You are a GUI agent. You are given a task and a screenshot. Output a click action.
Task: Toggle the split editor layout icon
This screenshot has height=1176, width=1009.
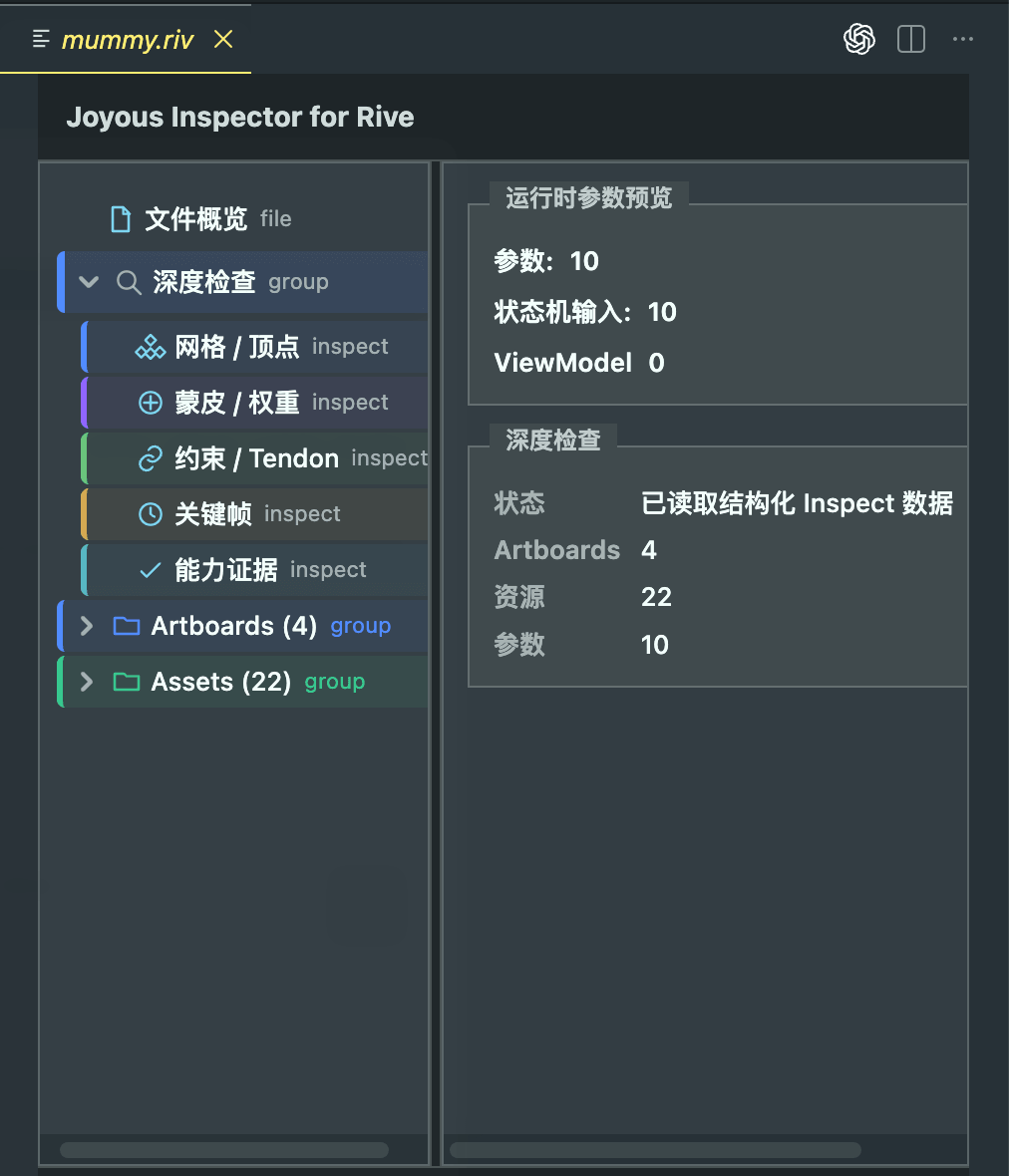pyautogui.click(x=910, y=39)
